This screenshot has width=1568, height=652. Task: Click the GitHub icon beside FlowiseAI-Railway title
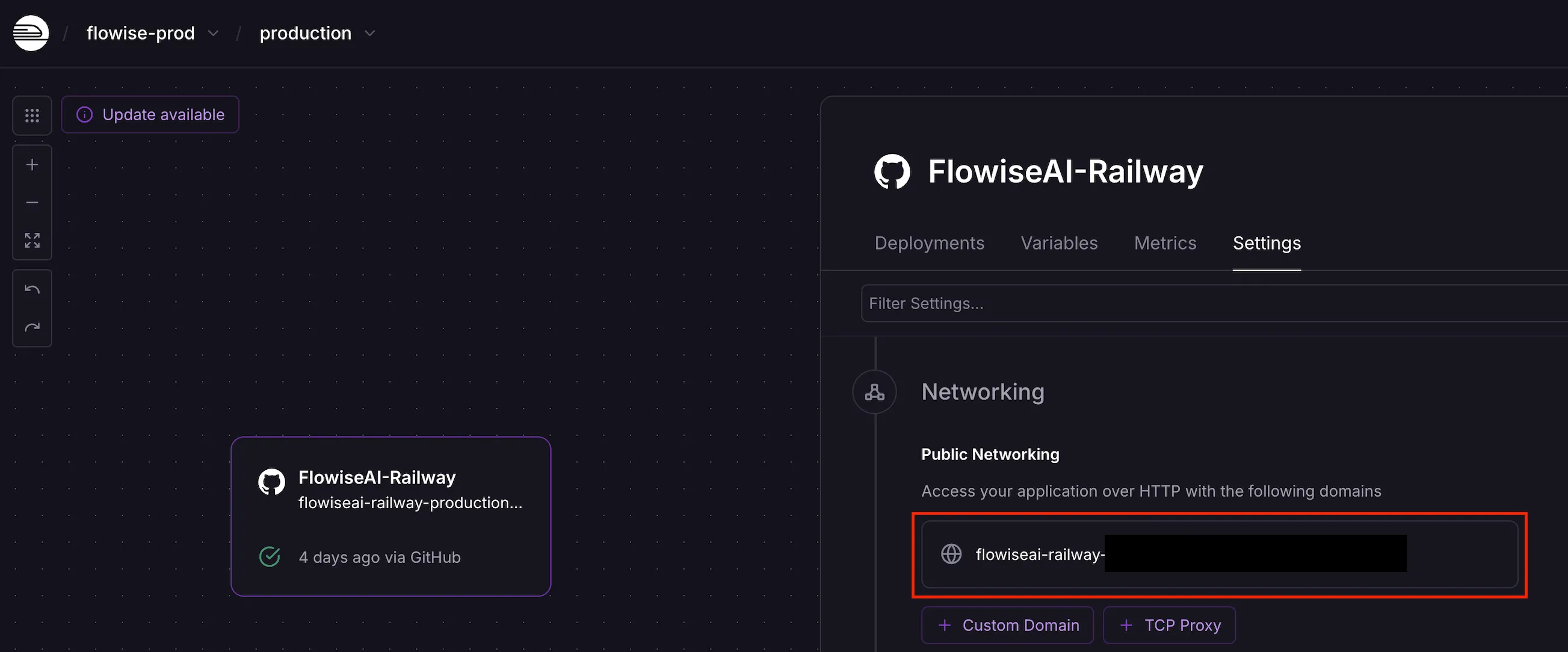point(892,171)
